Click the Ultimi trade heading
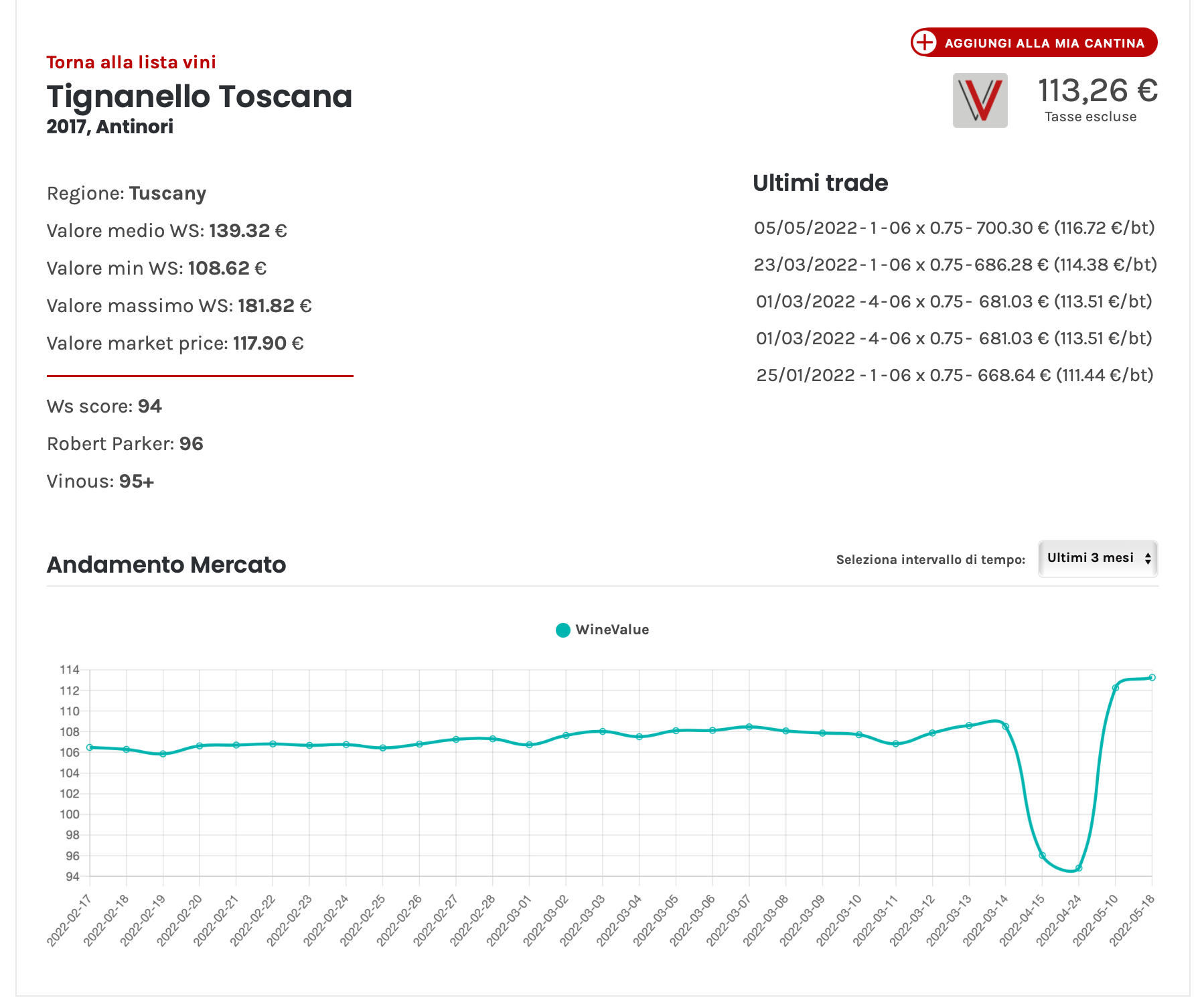The image size is (1204, 1002). tap(820, 183)
